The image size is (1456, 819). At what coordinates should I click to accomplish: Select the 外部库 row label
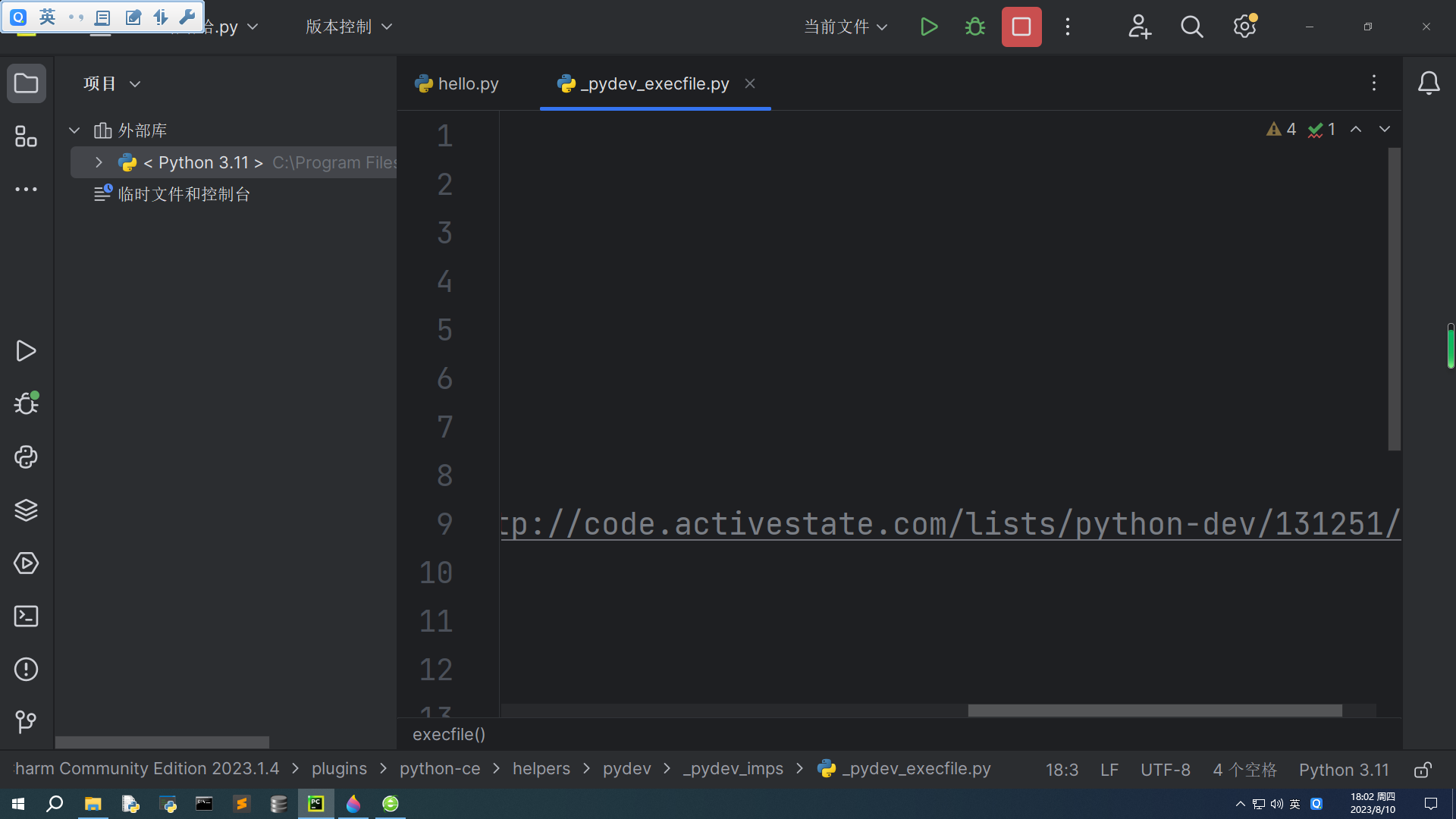142,130
